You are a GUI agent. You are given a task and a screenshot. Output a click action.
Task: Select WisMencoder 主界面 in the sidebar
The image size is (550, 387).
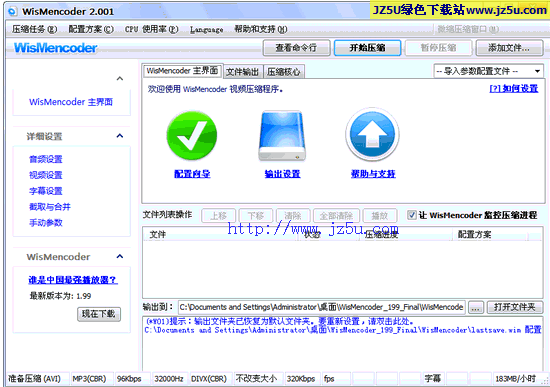click(71, 102)
